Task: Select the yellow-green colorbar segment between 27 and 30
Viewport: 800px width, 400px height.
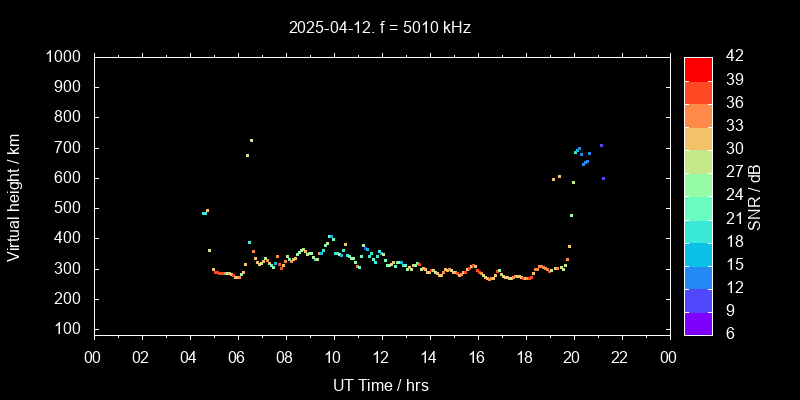Action: click(698, 160)
